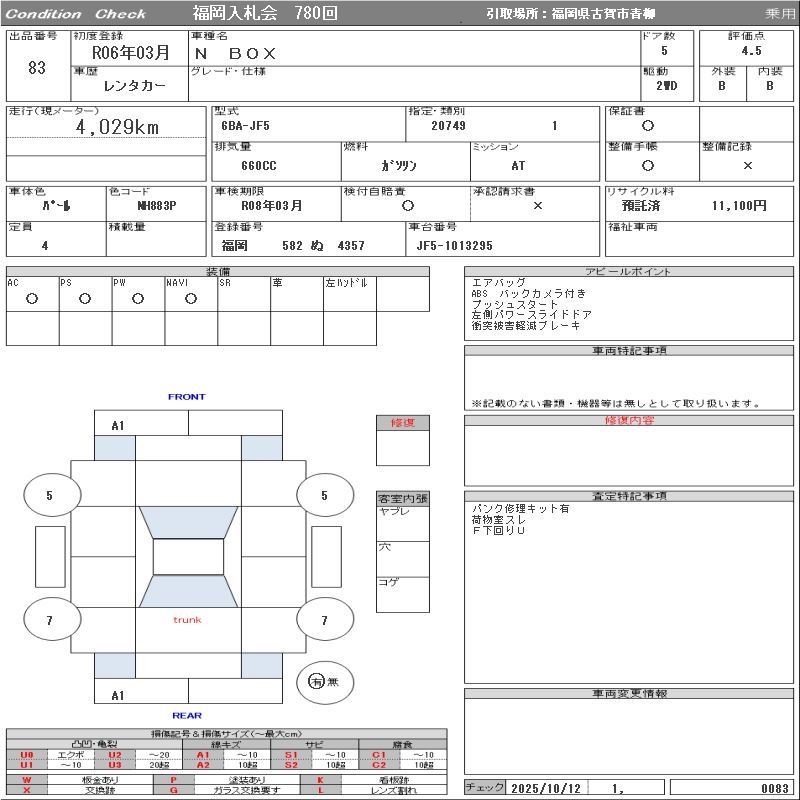Select the model code "6BA-JF5"
Screen dimensions: 800x800
(x=245, y=126)
